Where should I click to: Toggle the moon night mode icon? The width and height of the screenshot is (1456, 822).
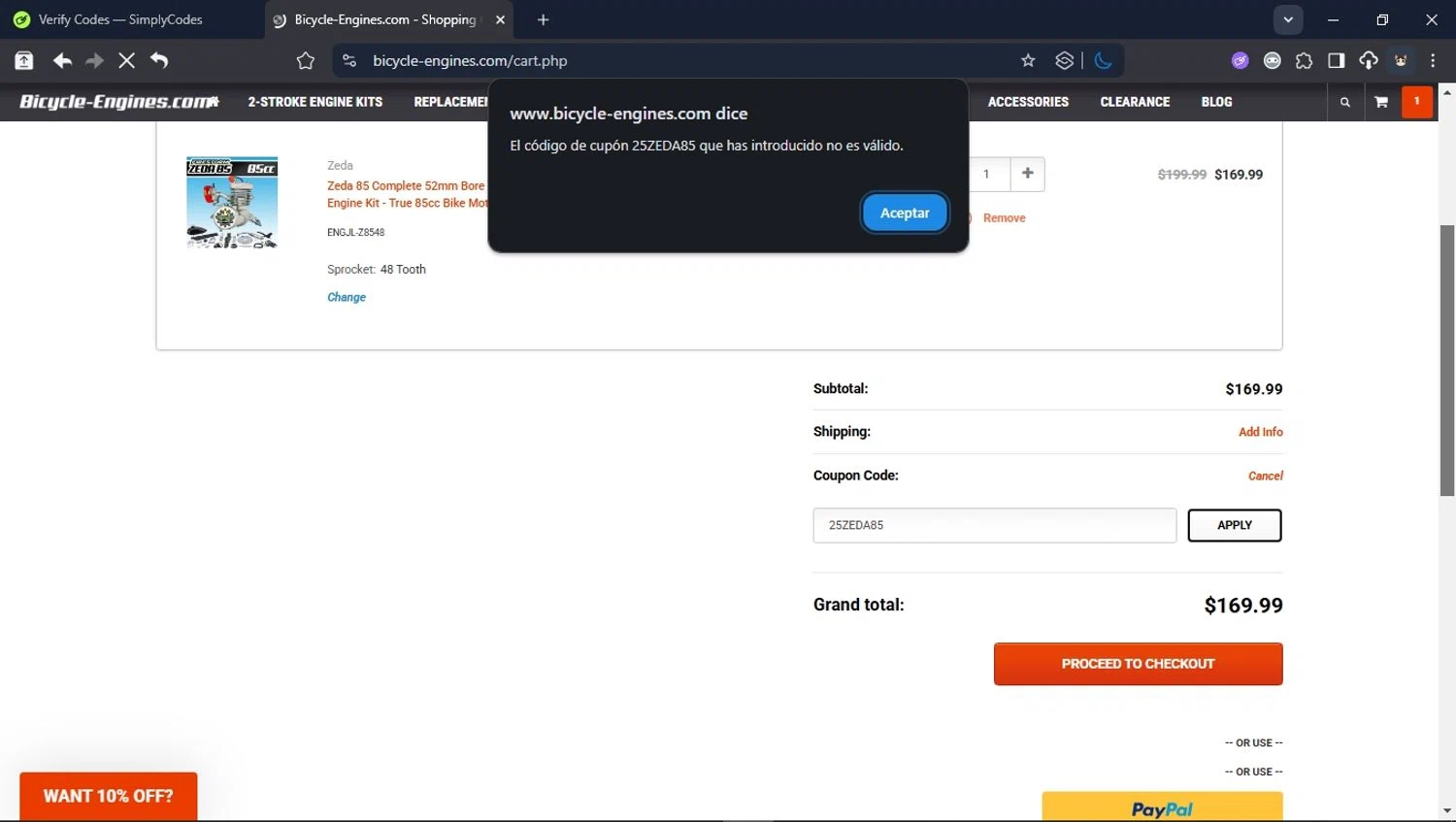click(1103, 60)
